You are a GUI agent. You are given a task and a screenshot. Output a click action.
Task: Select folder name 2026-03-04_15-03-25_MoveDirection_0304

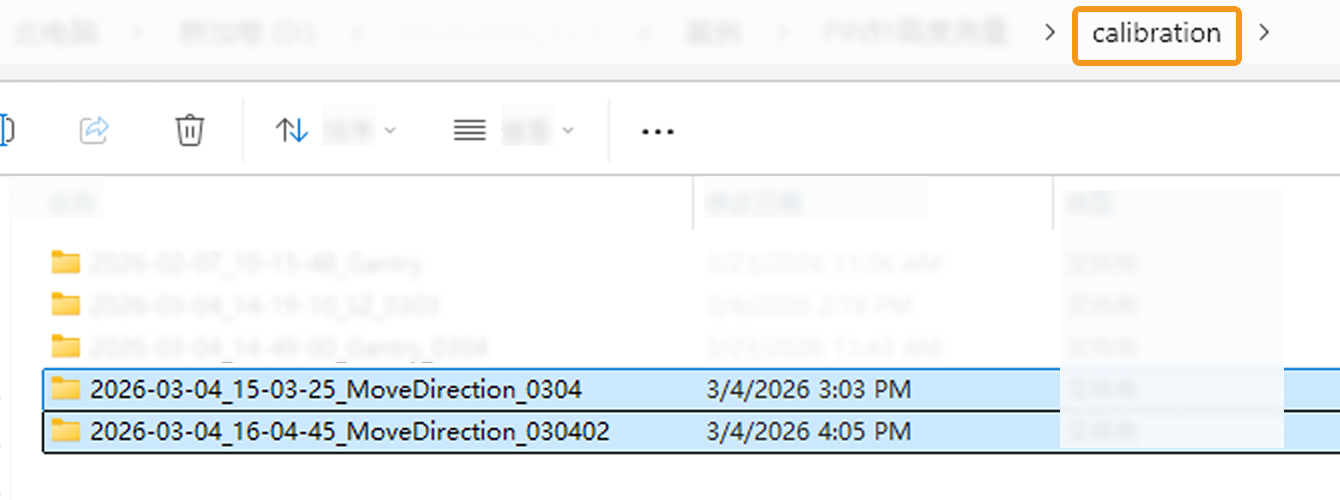click(335, 388)
